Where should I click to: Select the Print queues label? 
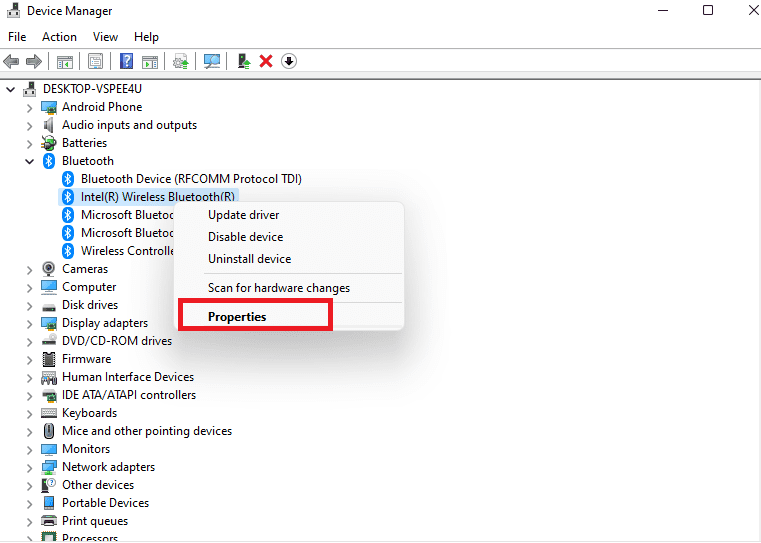click(95, 521)
